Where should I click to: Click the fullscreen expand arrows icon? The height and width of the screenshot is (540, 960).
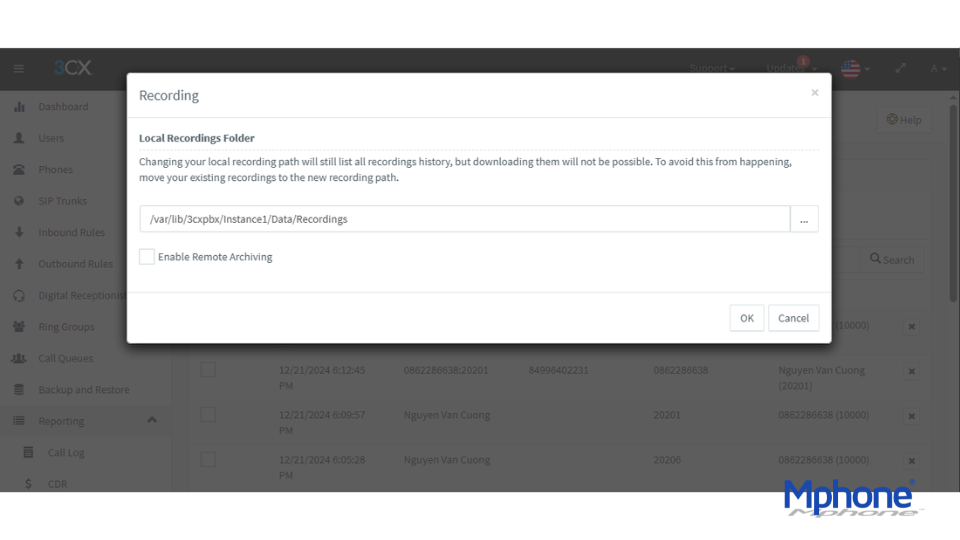(900, 69)
